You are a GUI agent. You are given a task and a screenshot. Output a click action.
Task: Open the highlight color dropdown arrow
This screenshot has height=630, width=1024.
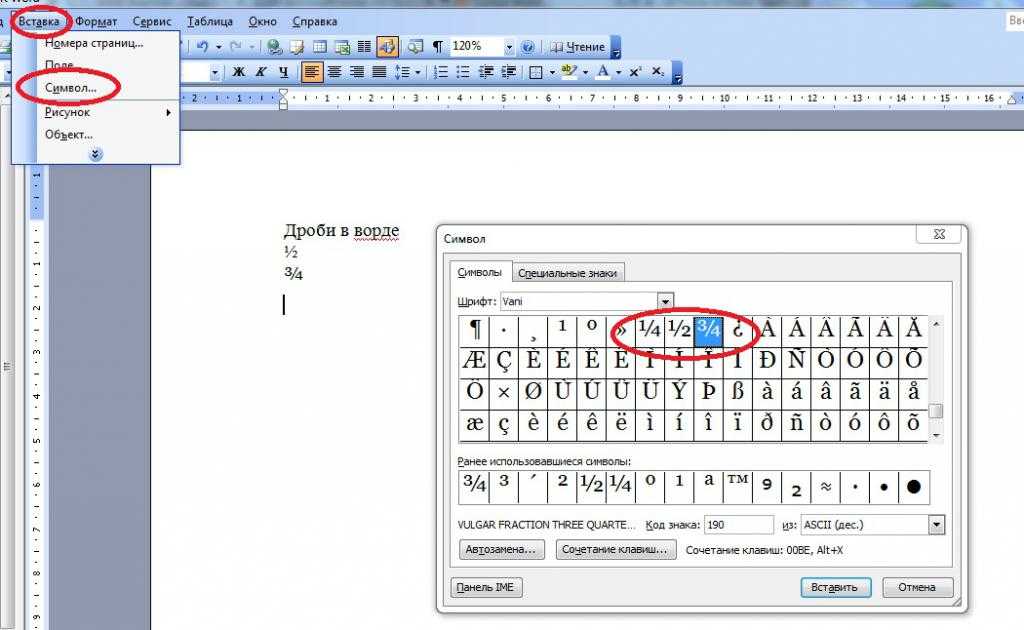(x=585, y=72)
